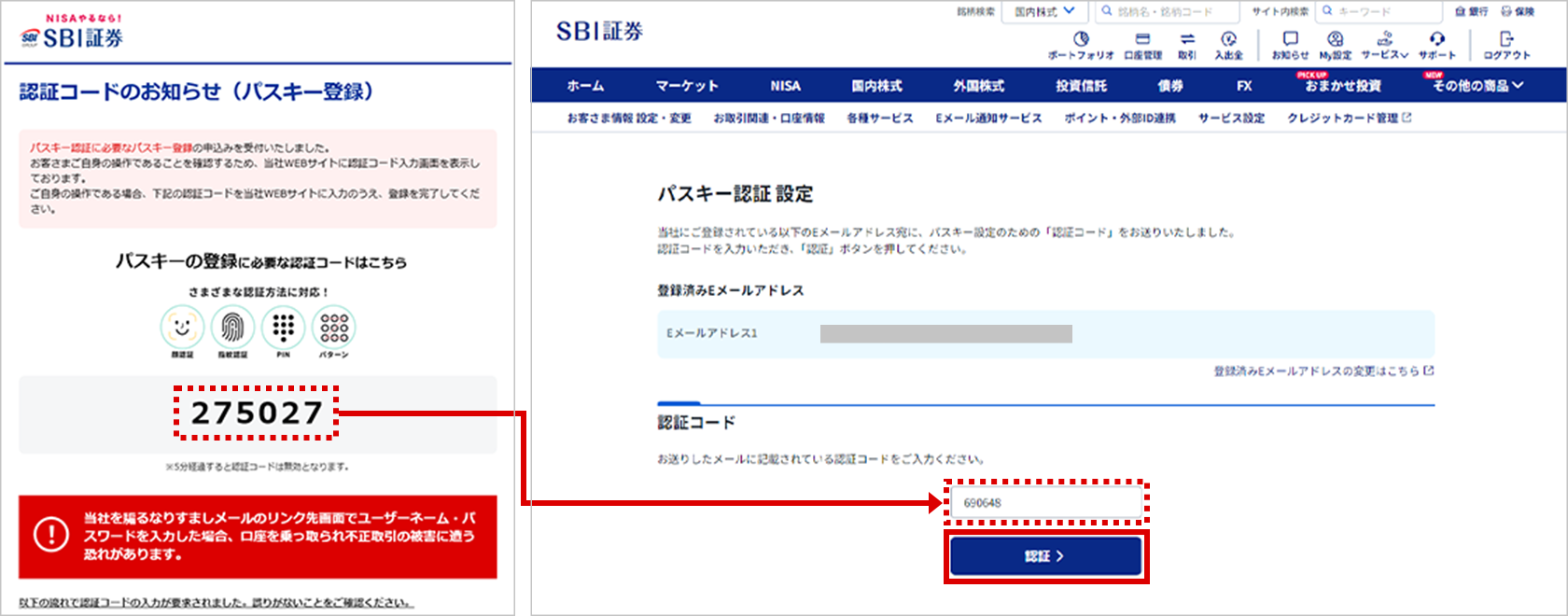
Task: Click the fingerprint 指紋認証 icon in email
Action: coord(232,329)
